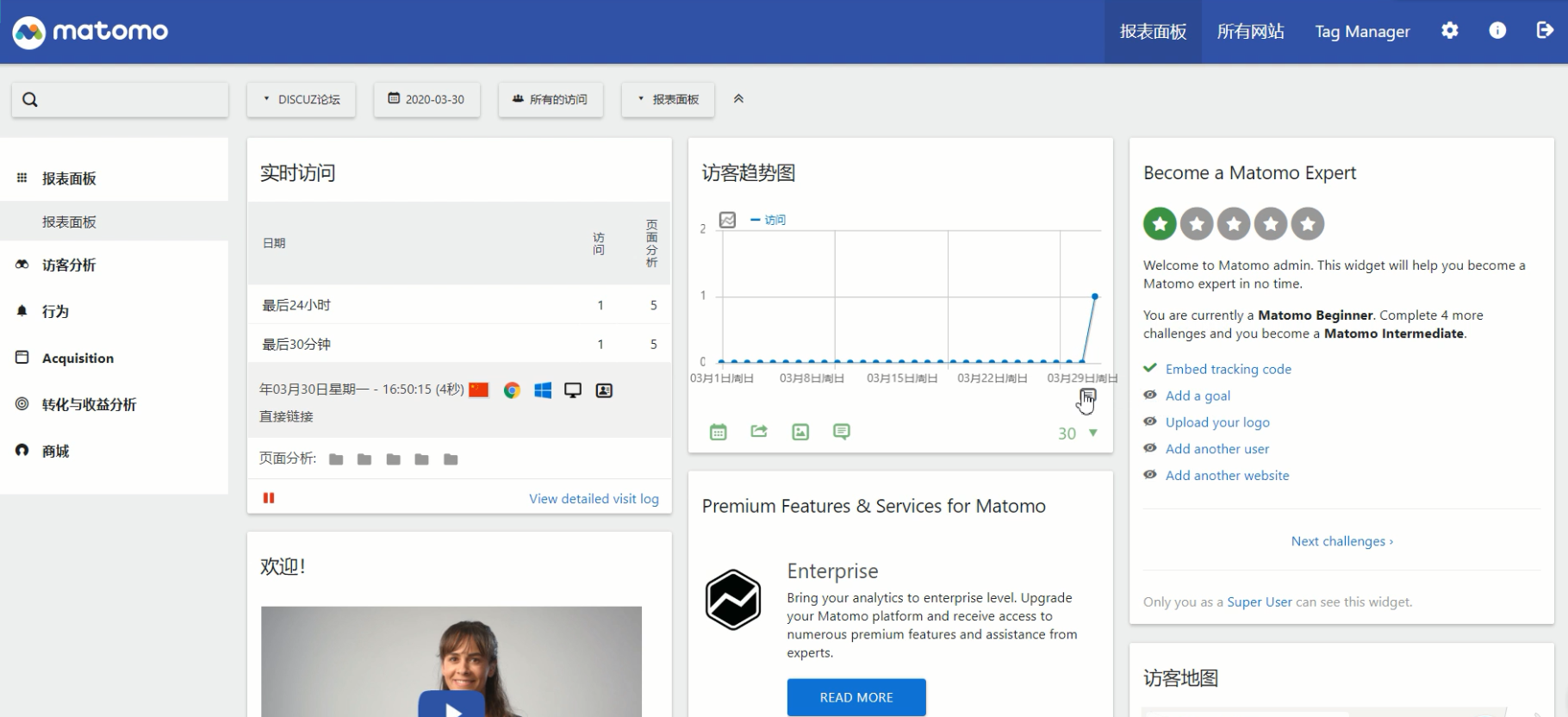Change period calendar icon under chart
Screen dimensions: 1568x717
coord(719,432)
